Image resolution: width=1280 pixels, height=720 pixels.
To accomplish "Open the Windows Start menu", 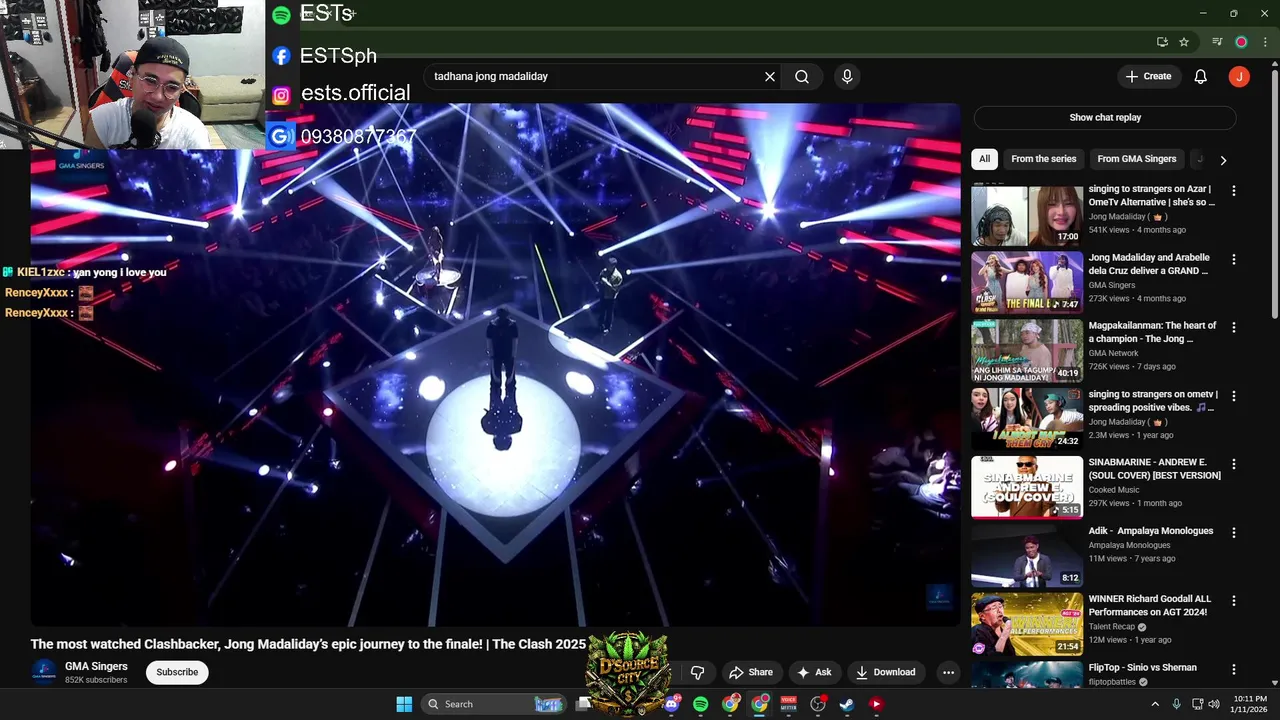I will (x=404, y=704).
